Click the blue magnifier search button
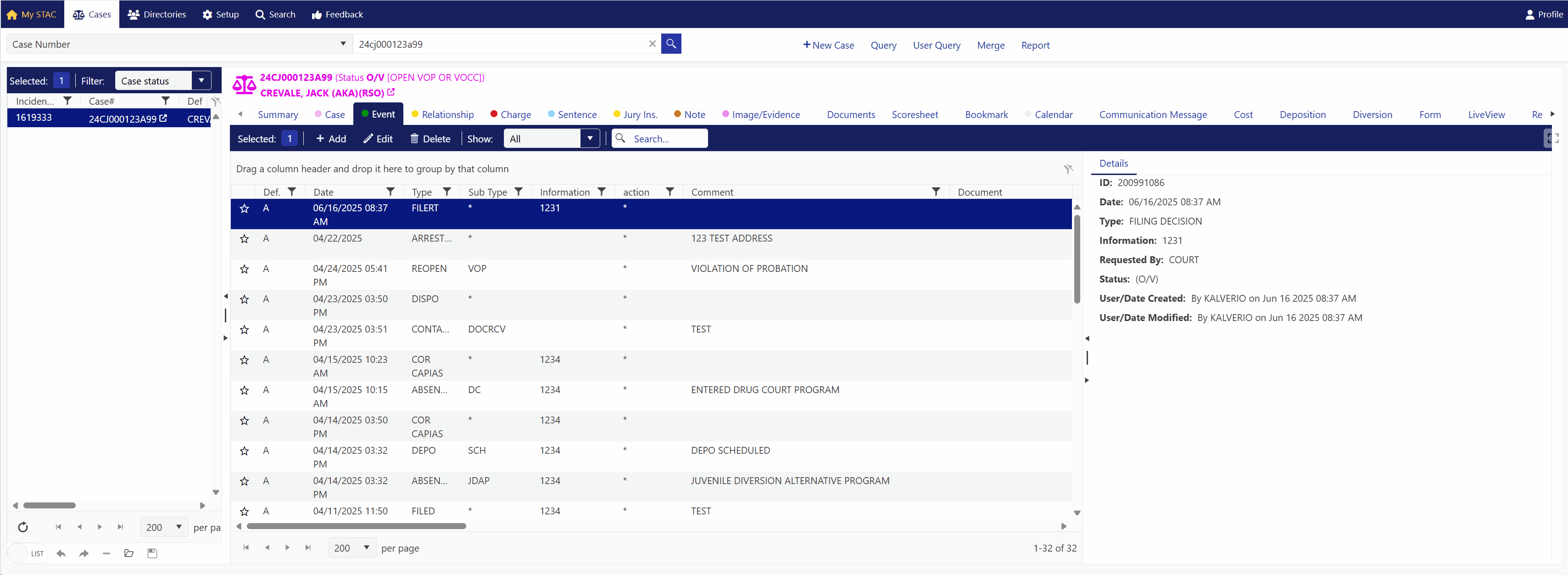The height and width of the screenshot is (575, 1568). click(671, 44)
